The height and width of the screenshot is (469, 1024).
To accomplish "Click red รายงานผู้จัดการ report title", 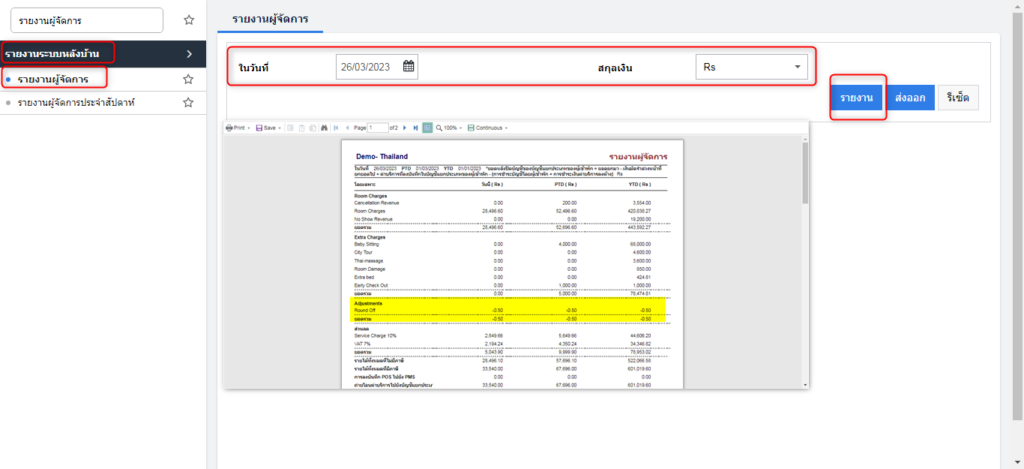I will [x=637, y=157].
